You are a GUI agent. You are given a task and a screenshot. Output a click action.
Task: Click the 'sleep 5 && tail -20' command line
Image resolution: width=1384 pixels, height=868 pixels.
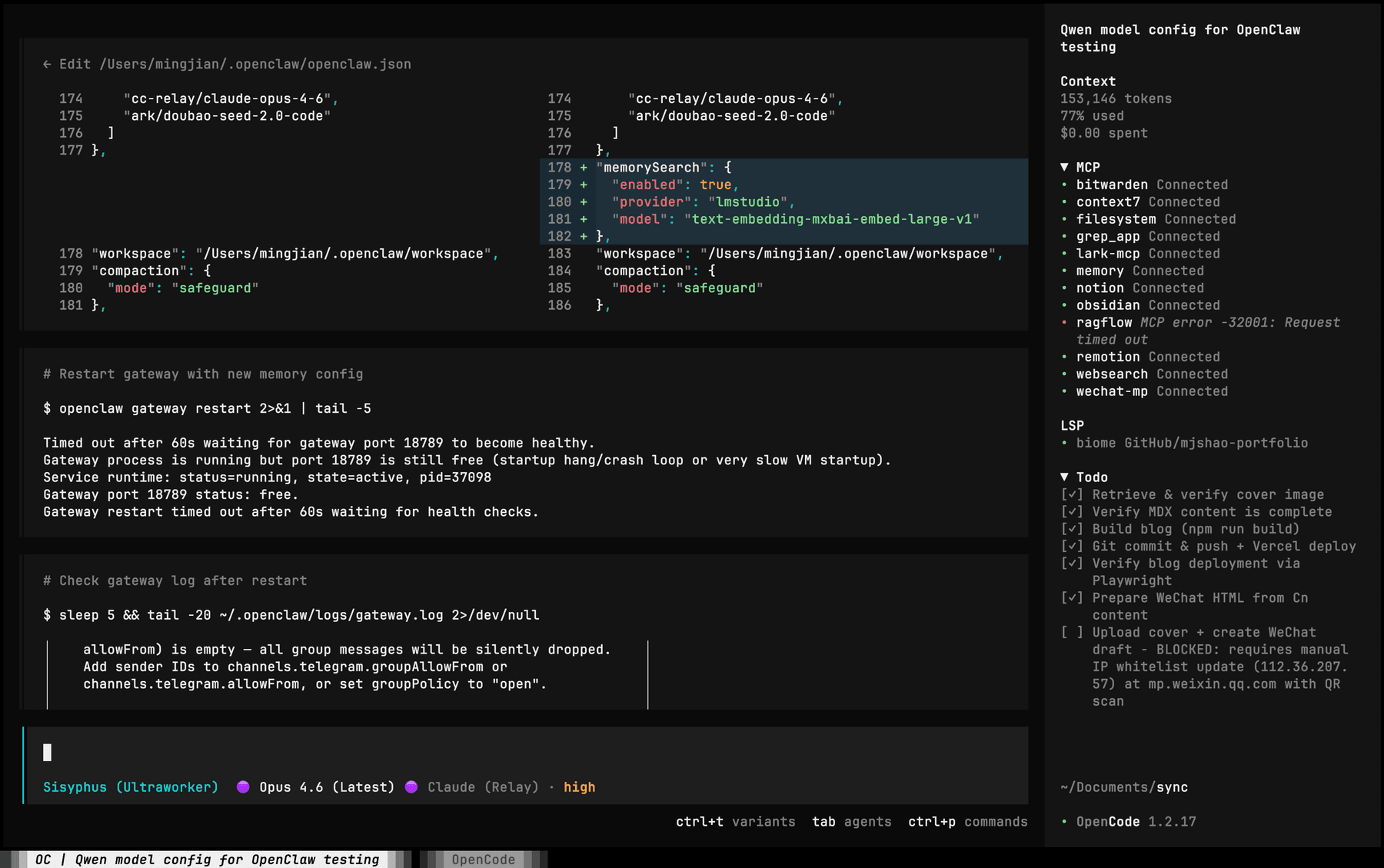point(291,616)
